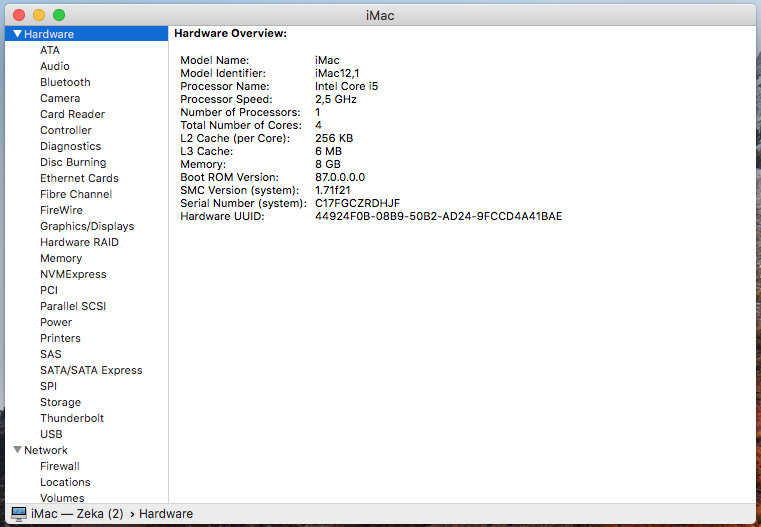Select ATA in the sidebar
Image resolution: width=761 pixels, height=527 pixels.
(50, 50)
